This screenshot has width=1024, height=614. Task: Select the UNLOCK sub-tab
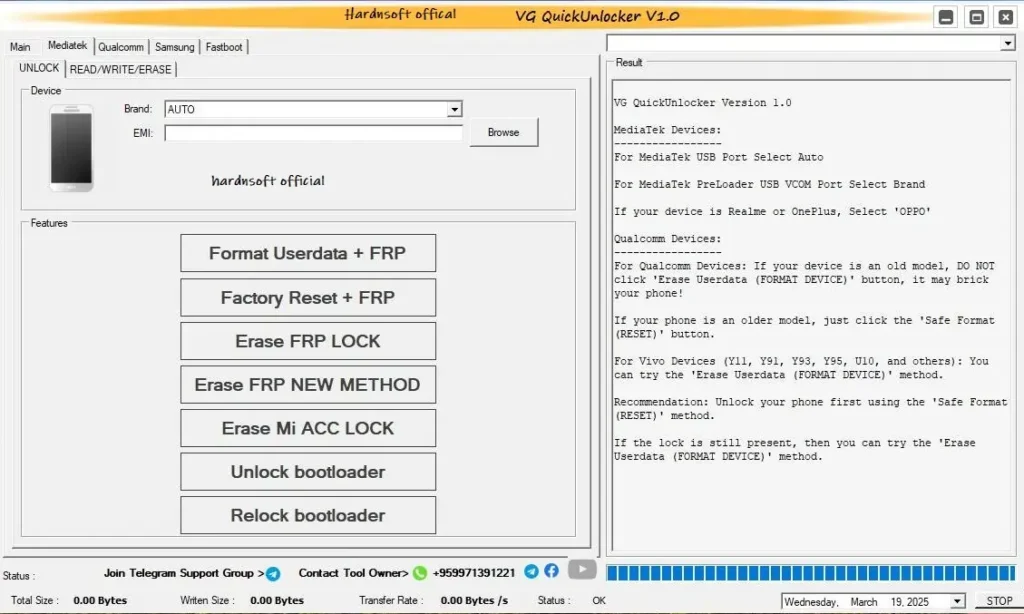click(x=39, y=68)
